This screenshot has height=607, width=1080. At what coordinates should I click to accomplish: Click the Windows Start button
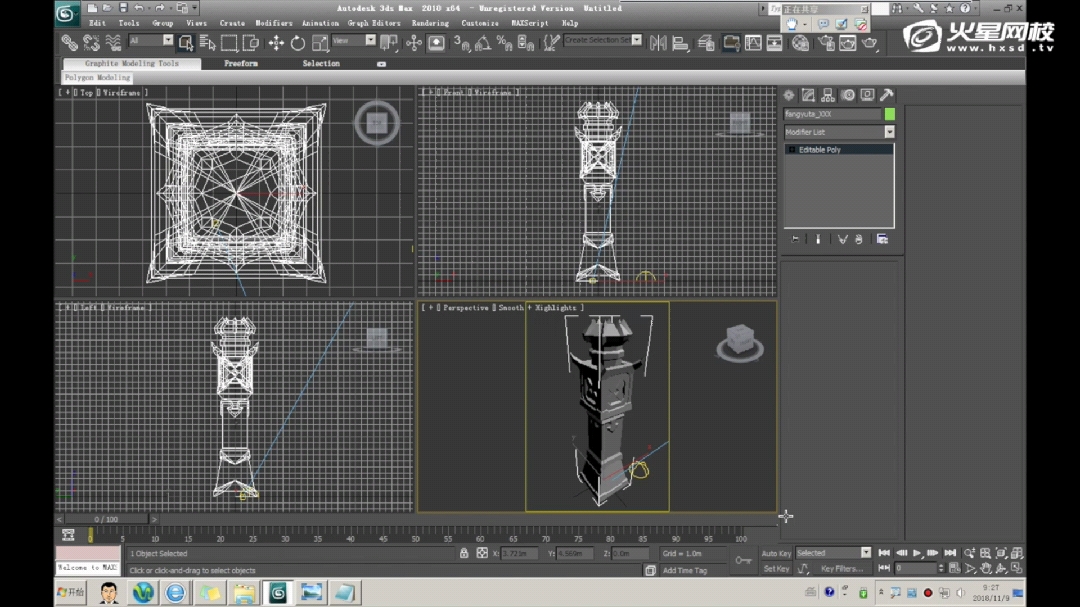(70, 593)
